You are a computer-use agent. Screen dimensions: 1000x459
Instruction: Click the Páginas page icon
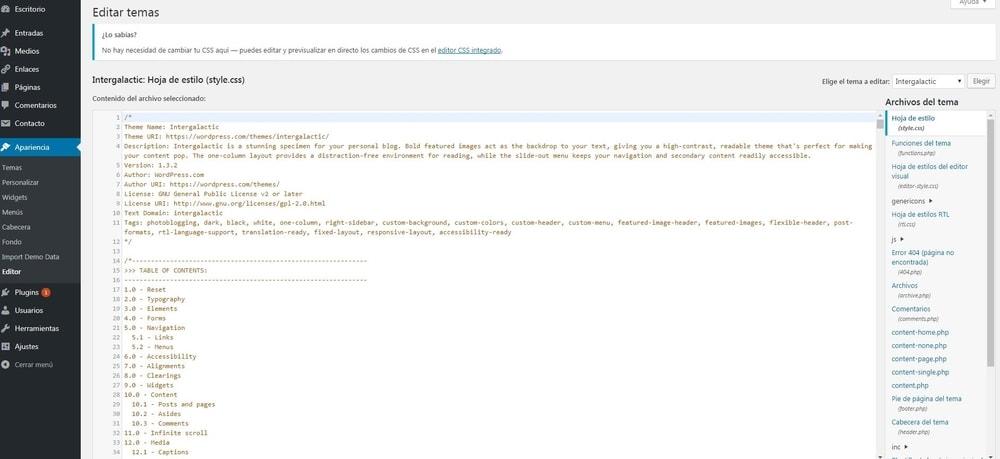tap(6, 87)
